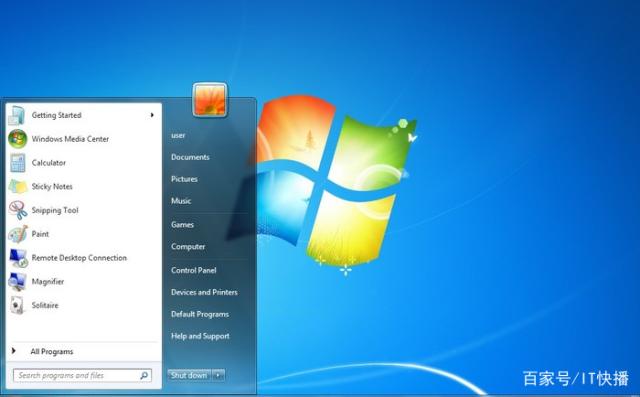The height and width of the screenshot is (397, 640).
Task: Open the user personal folder
Action: (x=178, y=135)
